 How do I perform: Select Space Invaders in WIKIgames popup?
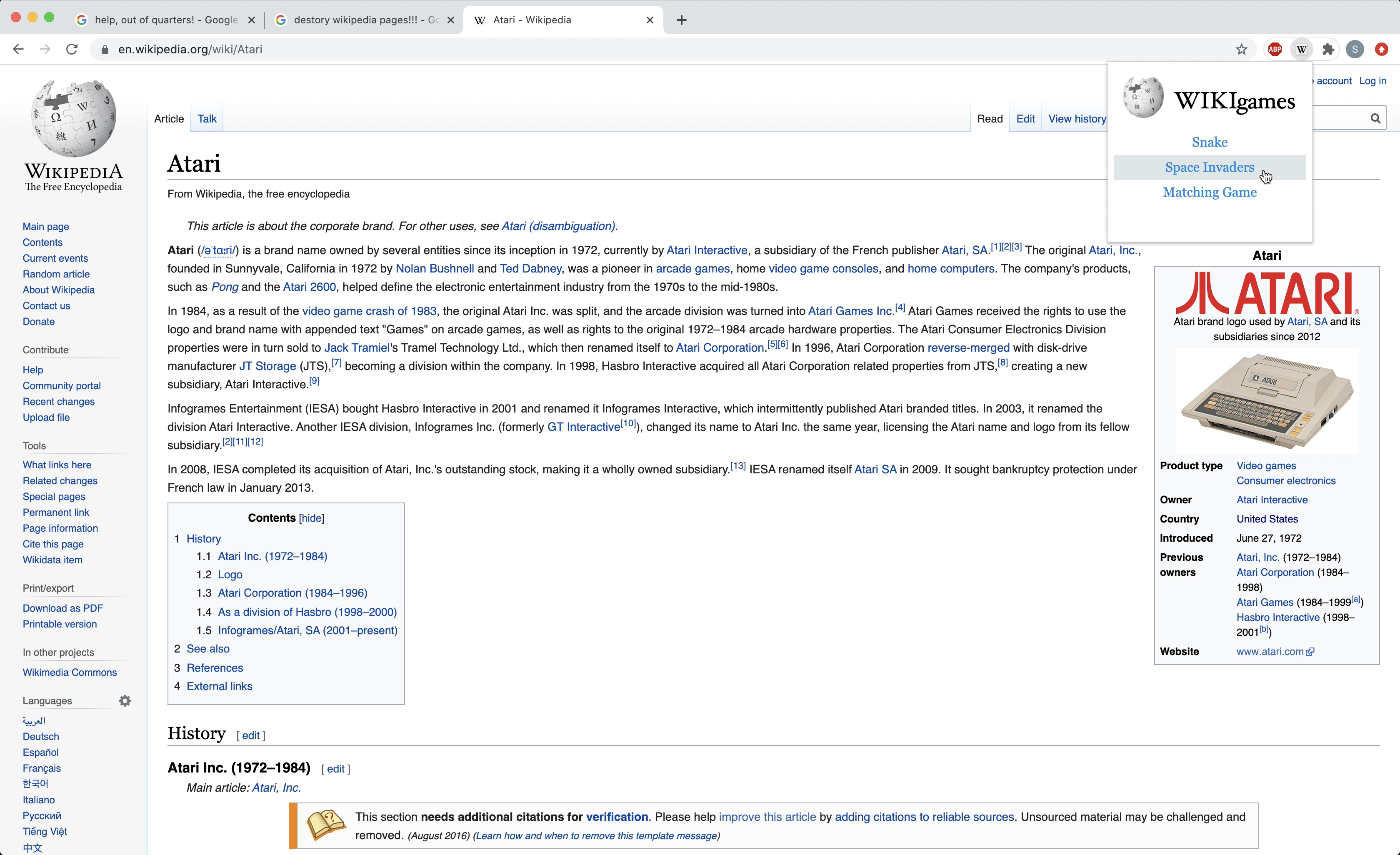pyautogui.click(x=1209, y=167)
